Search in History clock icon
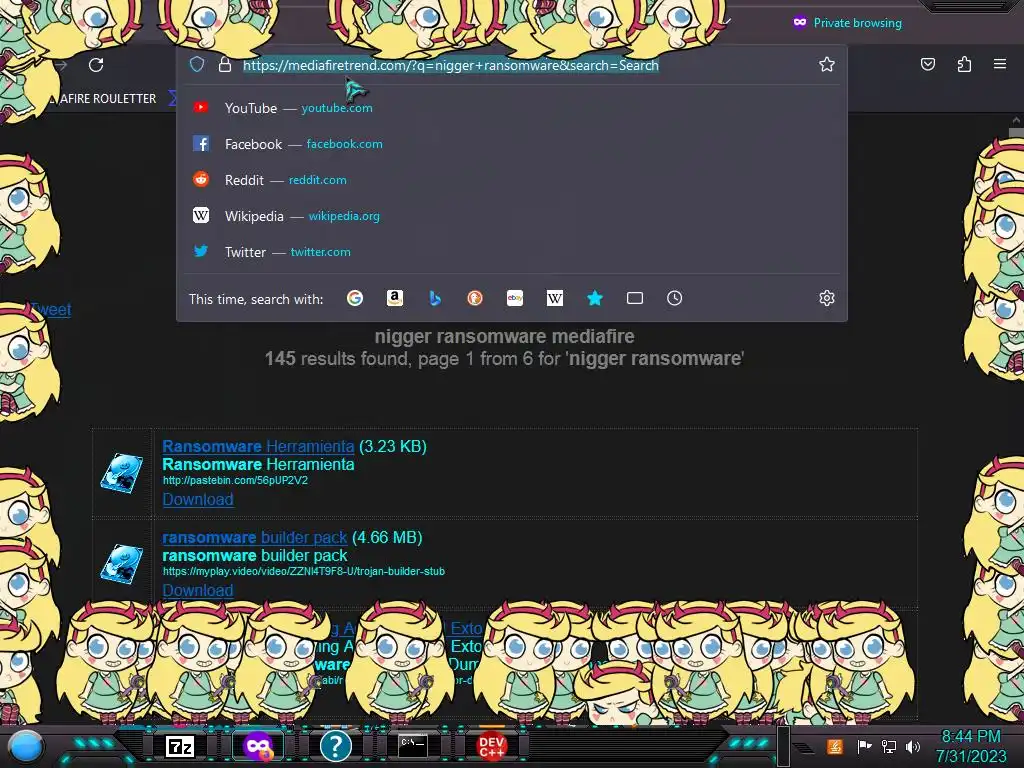 (x=675, y=298)
